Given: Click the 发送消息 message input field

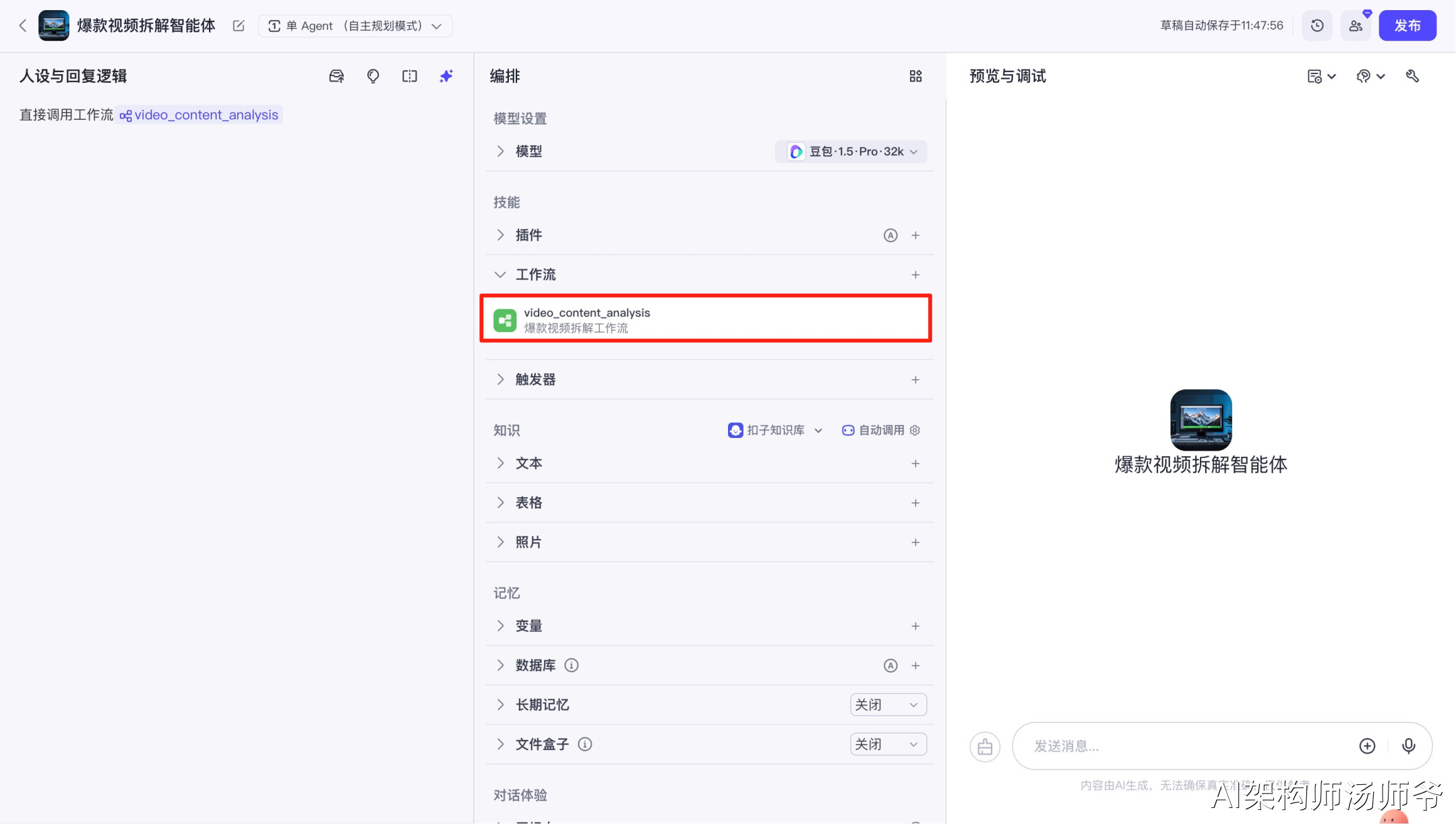Looking at the screenshot, I should click(x=1186, y=746).
